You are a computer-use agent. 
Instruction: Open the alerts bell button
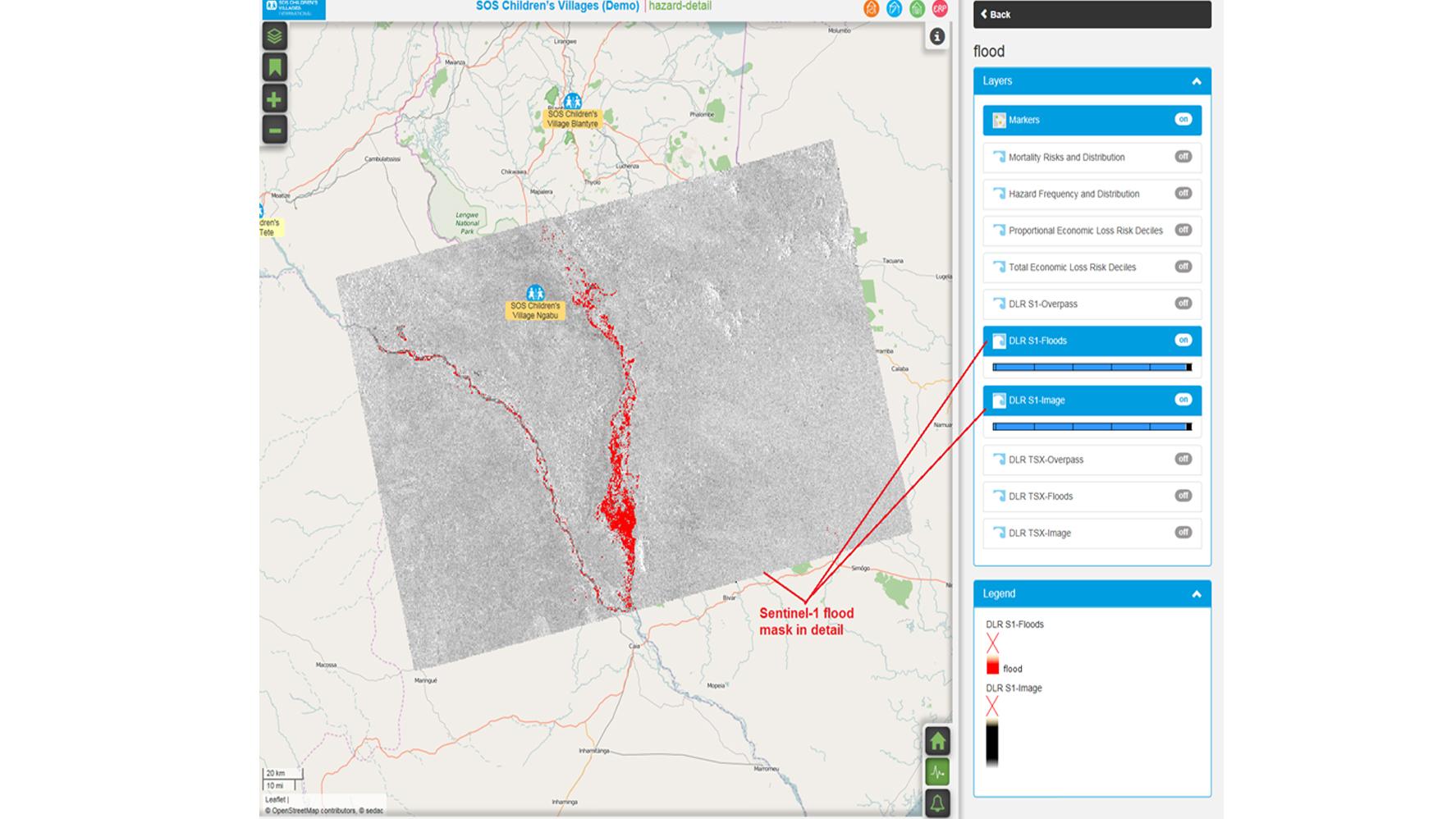pos(937,803)
